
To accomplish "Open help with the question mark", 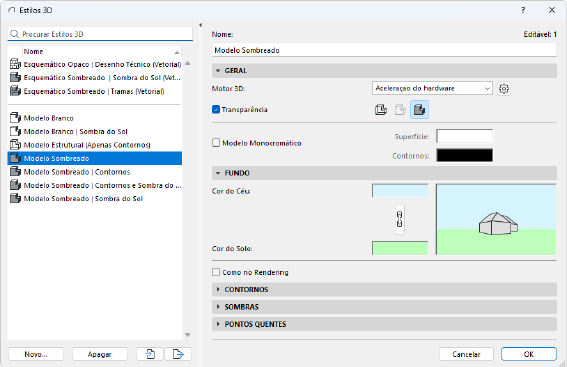I will click(x=523, y=10).
